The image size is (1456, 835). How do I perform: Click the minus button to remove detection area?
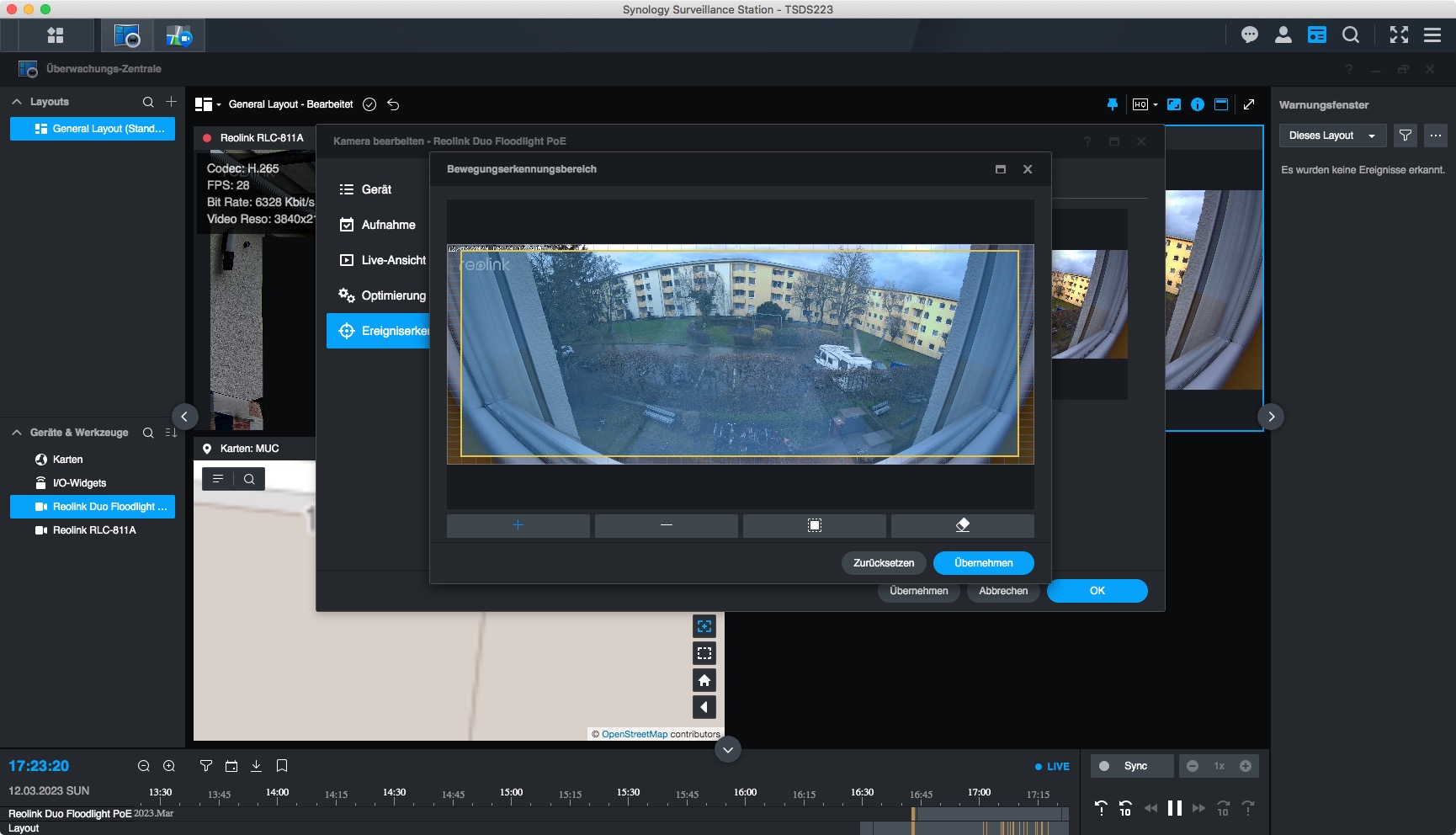666,525
